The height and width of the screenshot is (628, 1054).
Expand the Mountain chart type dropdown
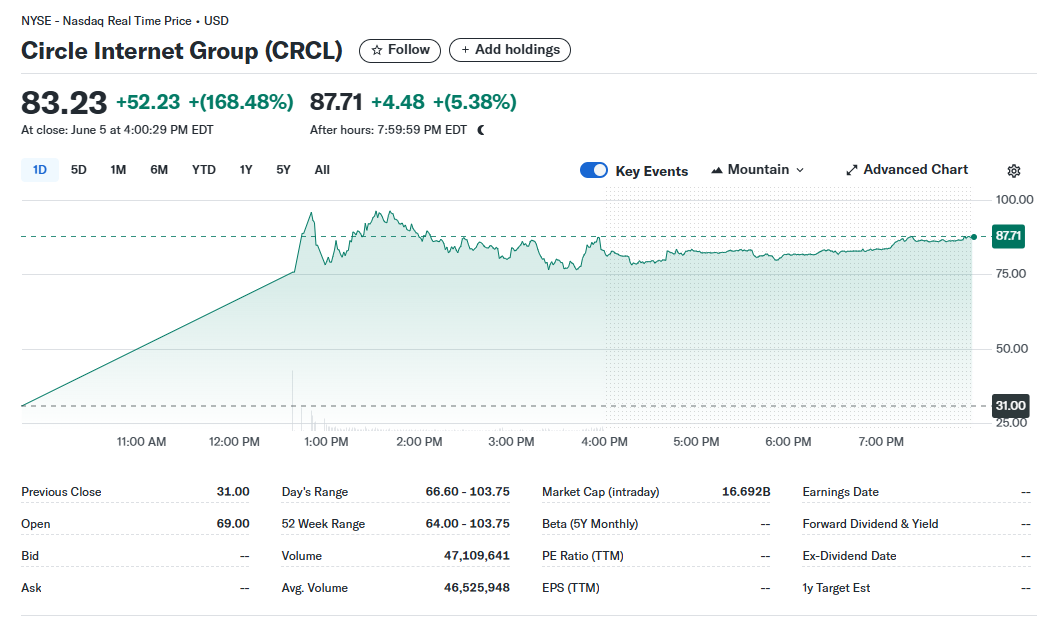click(758, 170)
